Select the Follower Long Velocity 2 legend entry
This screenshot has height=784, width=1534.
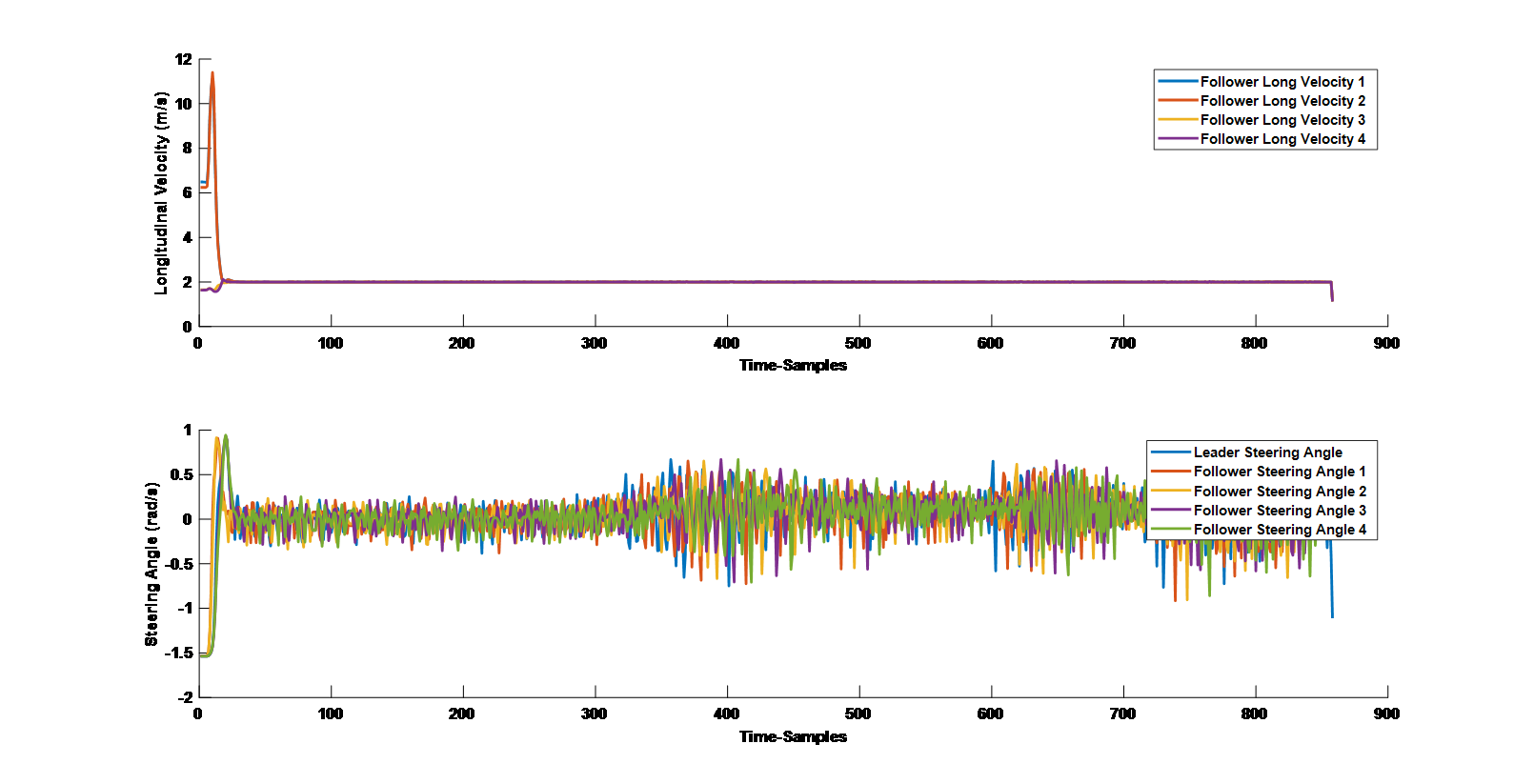(x=1282, y=101)
